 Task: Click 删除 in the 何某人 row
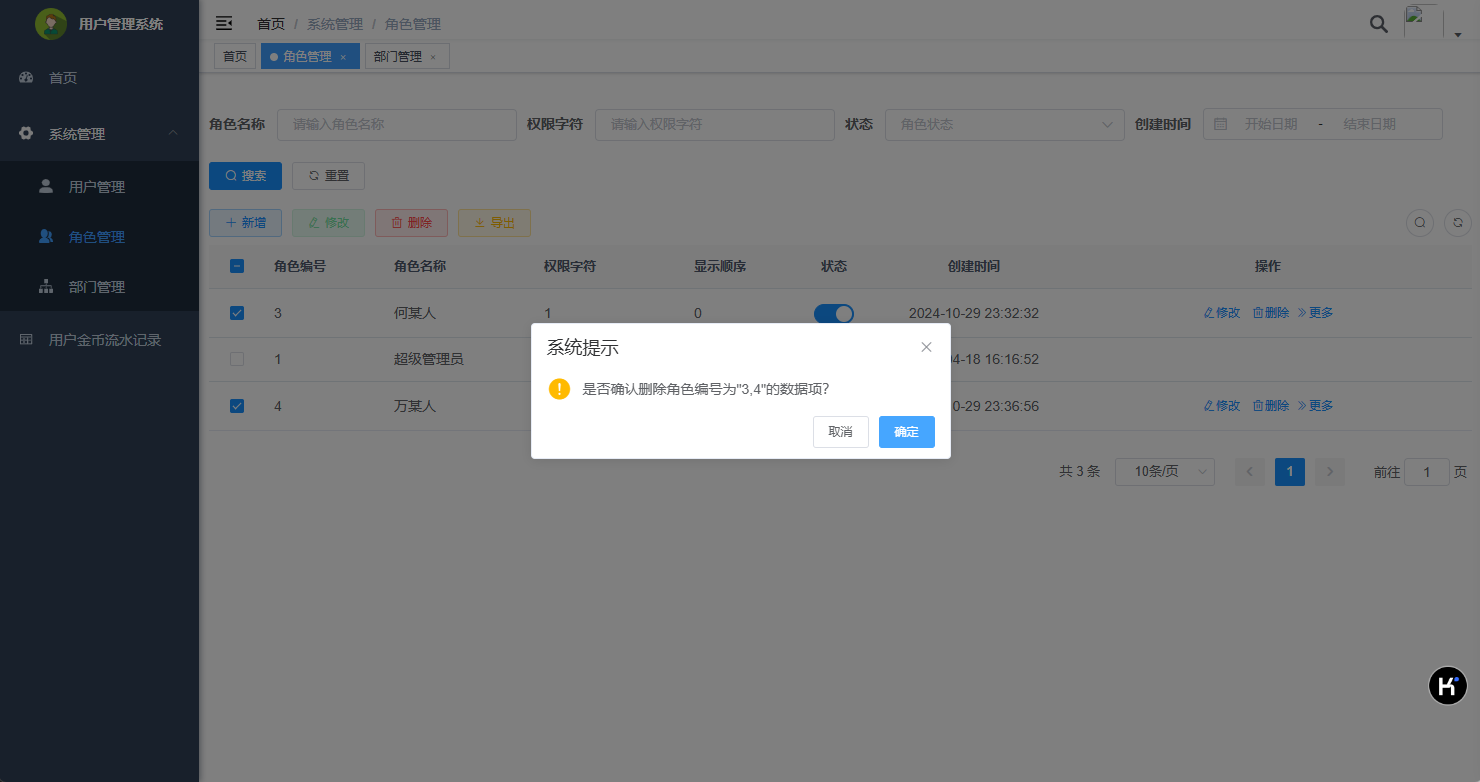tap(1271, 313)
